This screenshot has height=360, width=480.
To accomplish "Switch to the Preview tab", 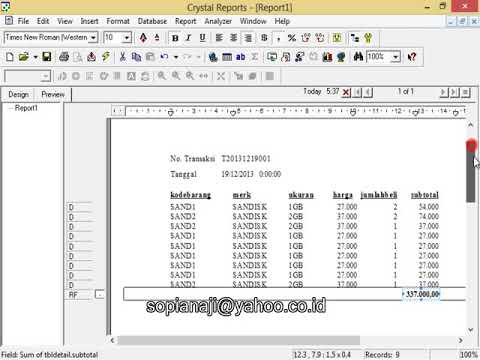I will 53,95.
